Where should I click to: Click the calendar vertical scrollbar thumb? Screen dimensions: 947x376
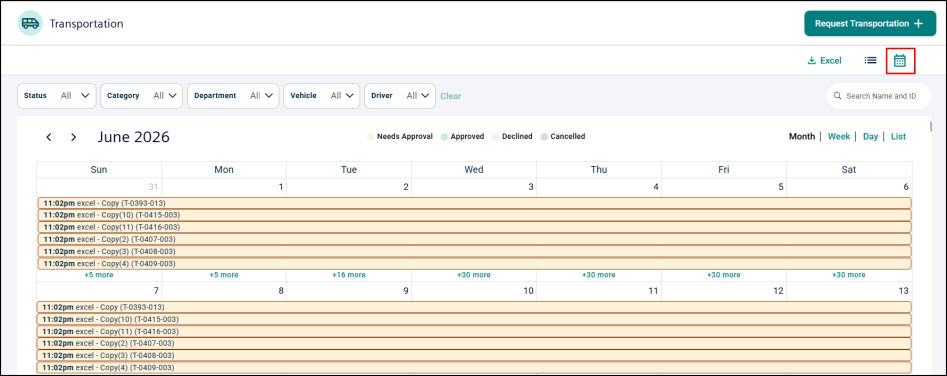point(931,126)
